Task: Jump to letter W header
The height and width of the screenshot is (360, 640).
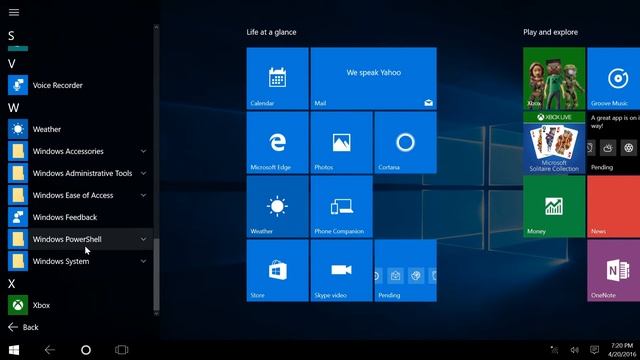Action: 13,108
